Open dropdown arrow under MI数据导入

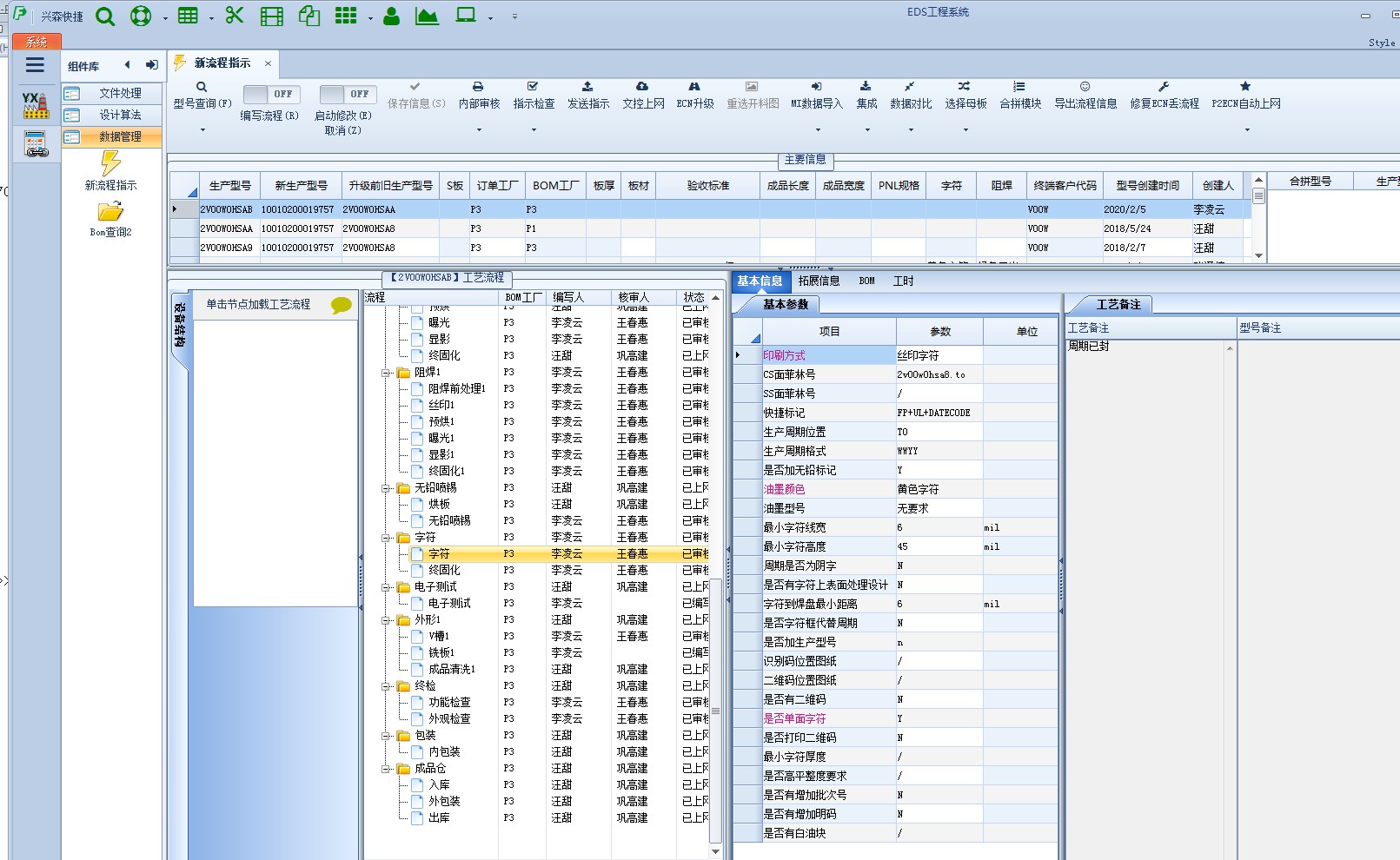(817, 130)
